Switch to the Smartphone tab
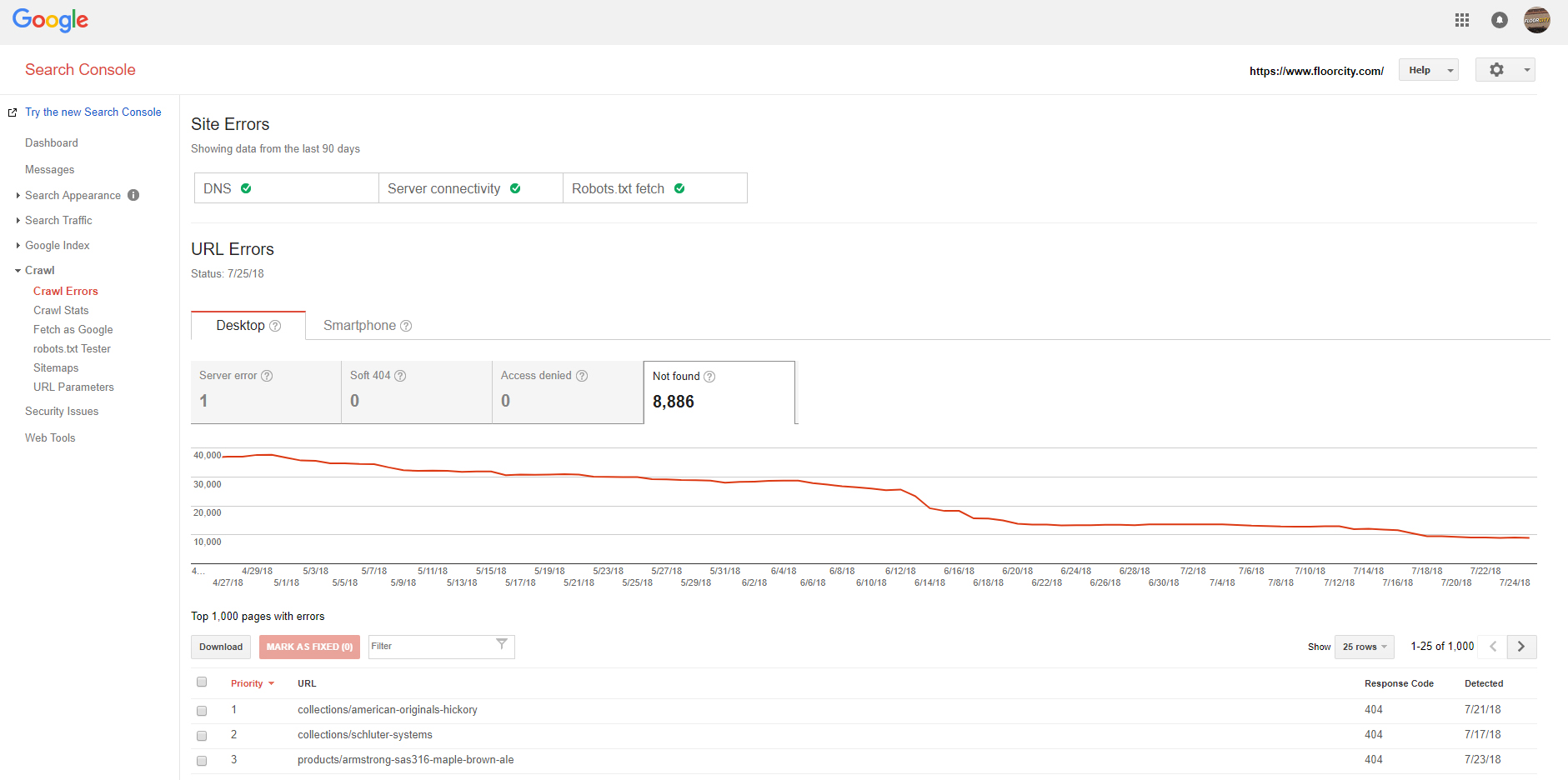Screen dimensions: 1568x780 click(368, 326)
